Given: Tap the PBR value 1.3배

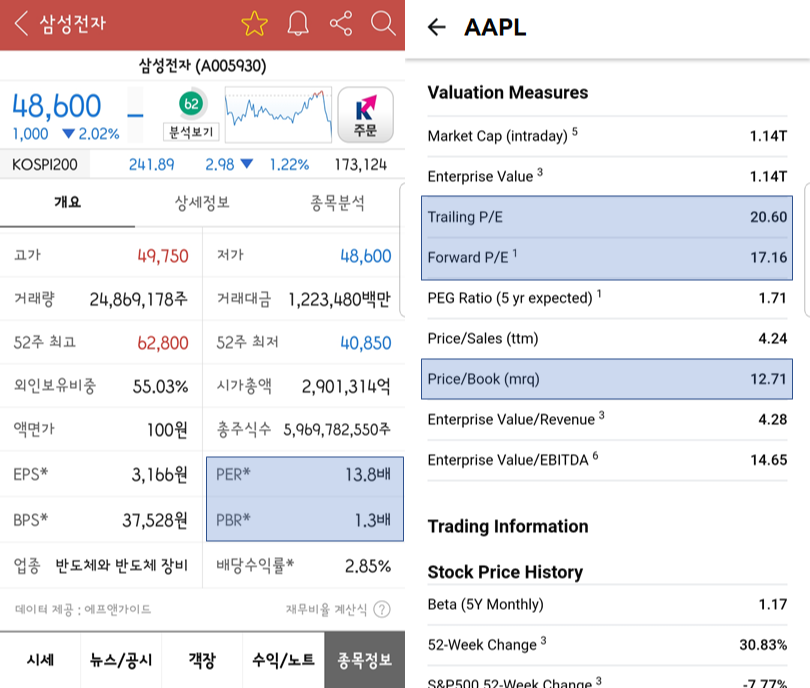Looking at the screenshot, I should pyautogui.click(x=372, y=520).
